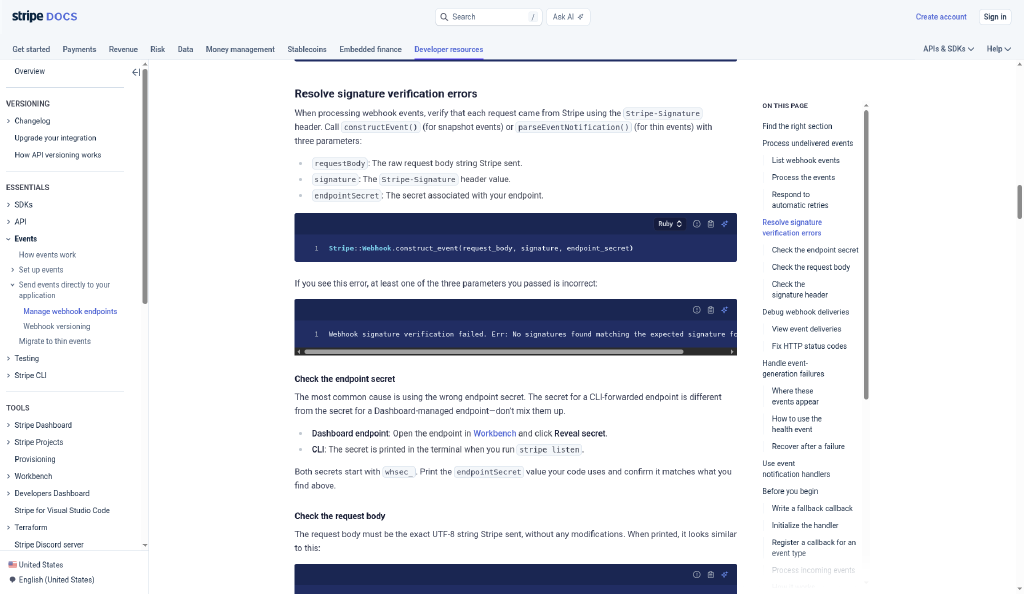
Task: Collapse the Events sidebar section
Action: tap(8, 239)
